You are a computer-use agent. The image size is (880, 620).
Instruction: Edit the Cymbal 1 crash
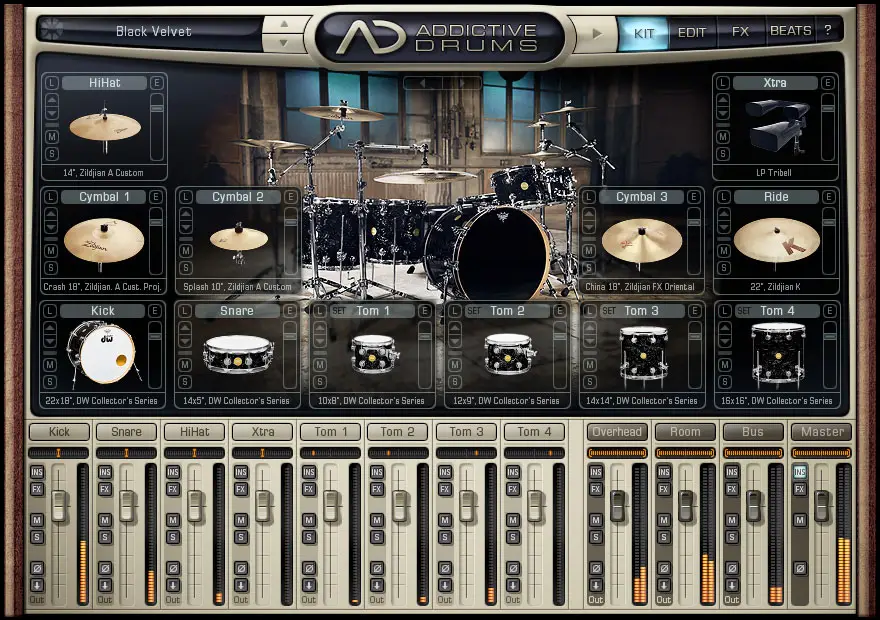pos(156,197)
